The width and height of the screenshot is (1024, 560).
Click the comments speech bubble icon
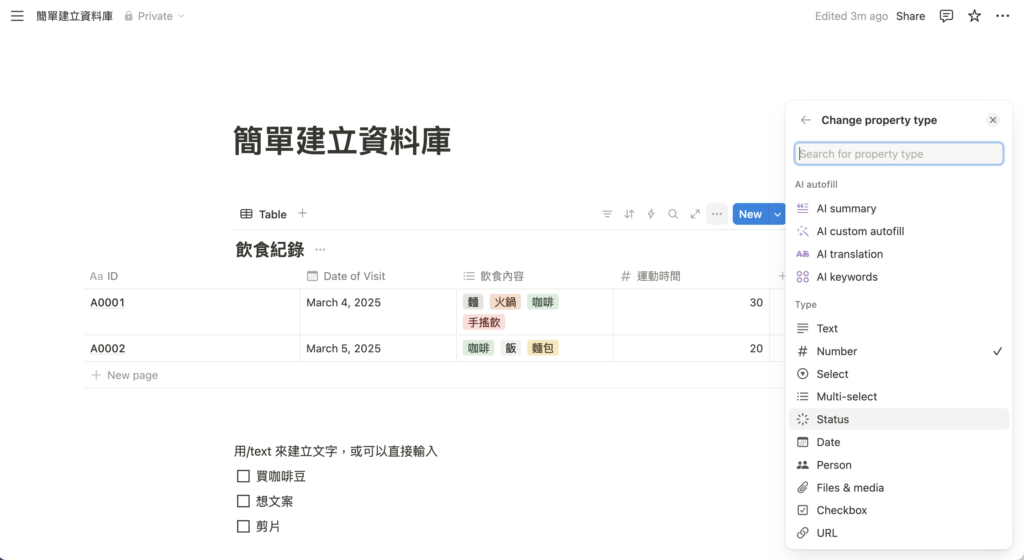coord(946,16)
